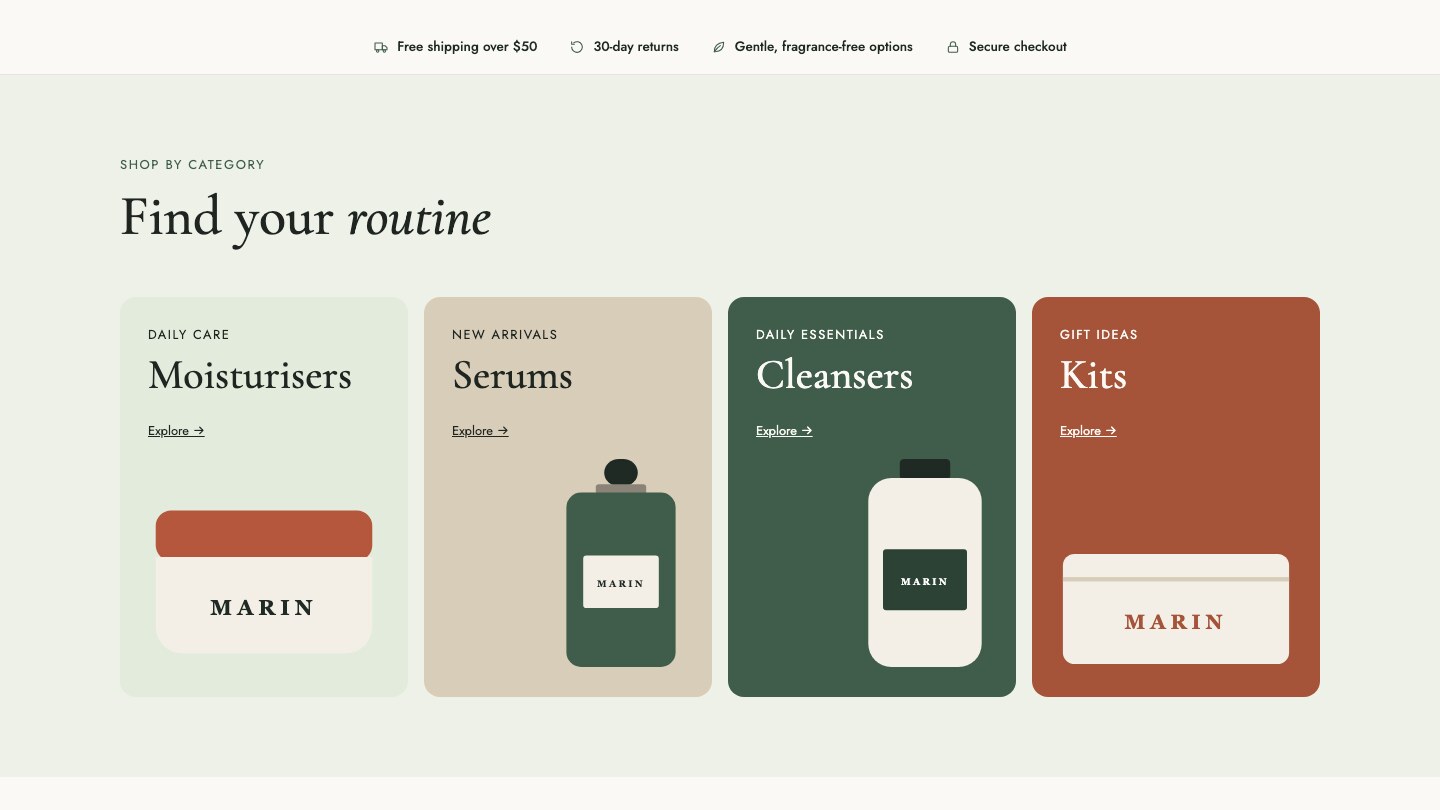Open Explore link under Moisturisers

[x=176, y=431]
